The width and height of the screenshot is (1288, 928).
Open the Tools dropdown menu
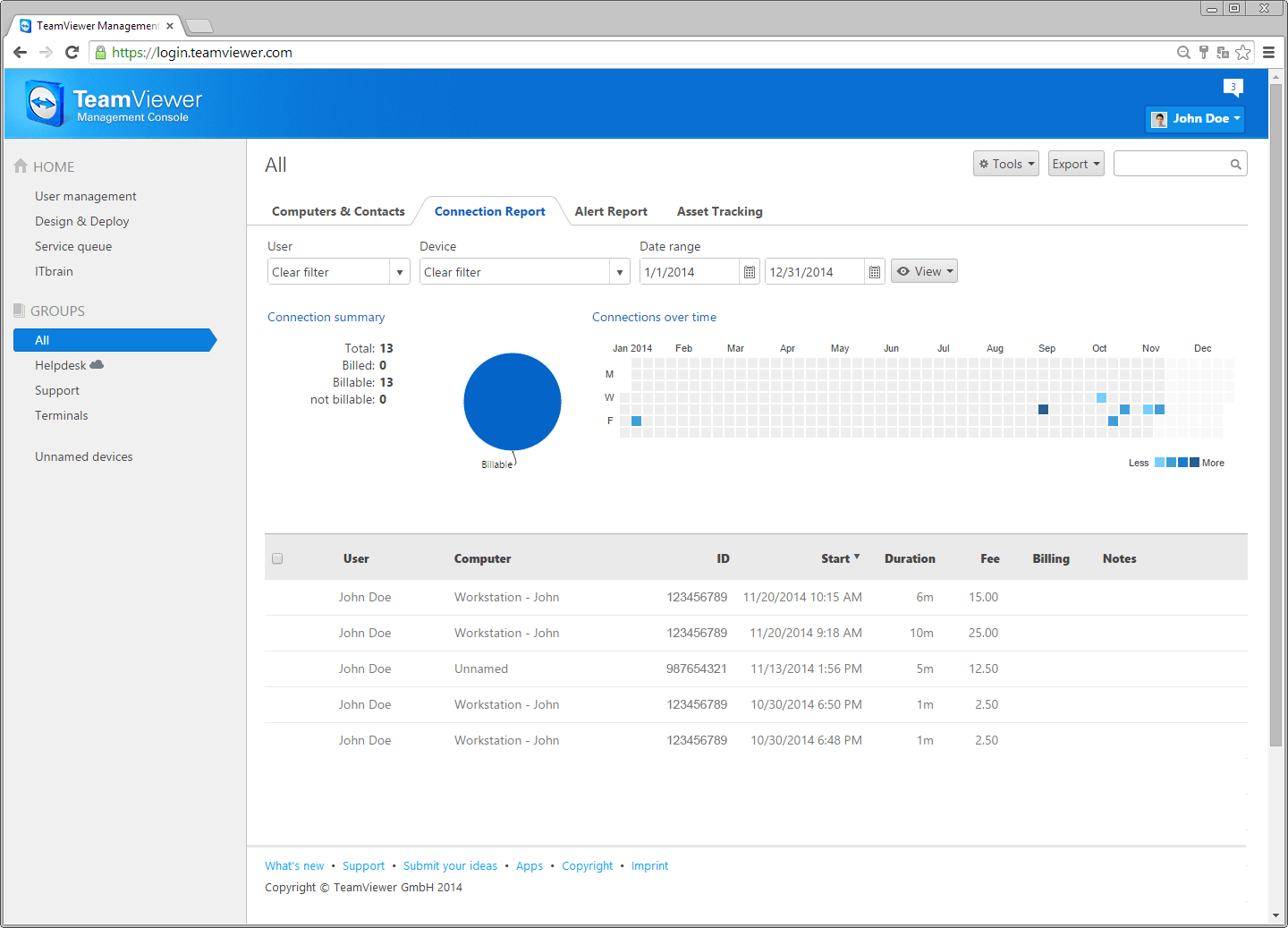pos(1006,164)
